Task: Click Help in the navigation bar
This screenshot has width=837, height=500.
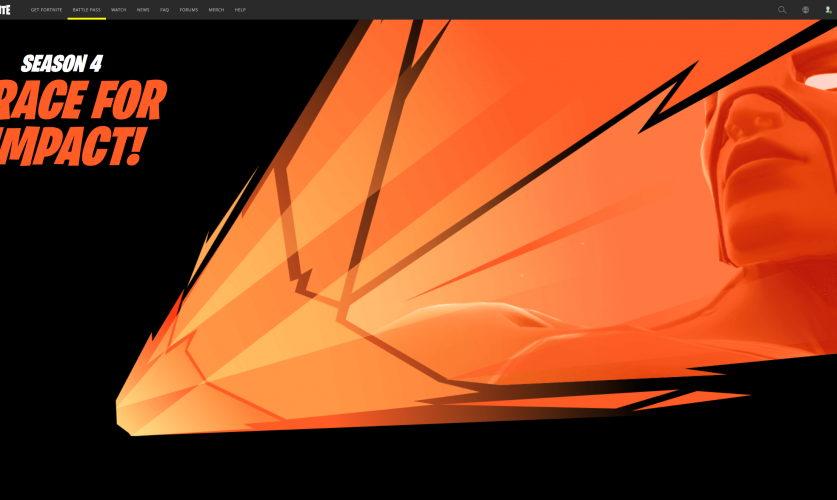Action: click(240, 9)
